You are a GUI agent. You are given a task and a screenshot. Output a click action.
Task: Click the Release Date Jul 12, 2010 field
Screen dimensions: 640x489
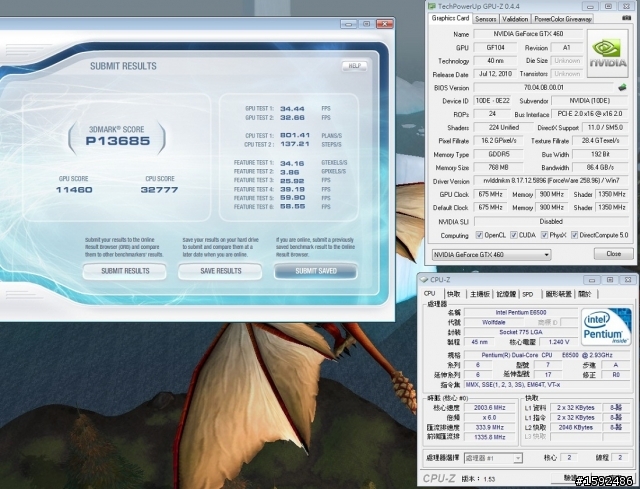tap(495, 74)
